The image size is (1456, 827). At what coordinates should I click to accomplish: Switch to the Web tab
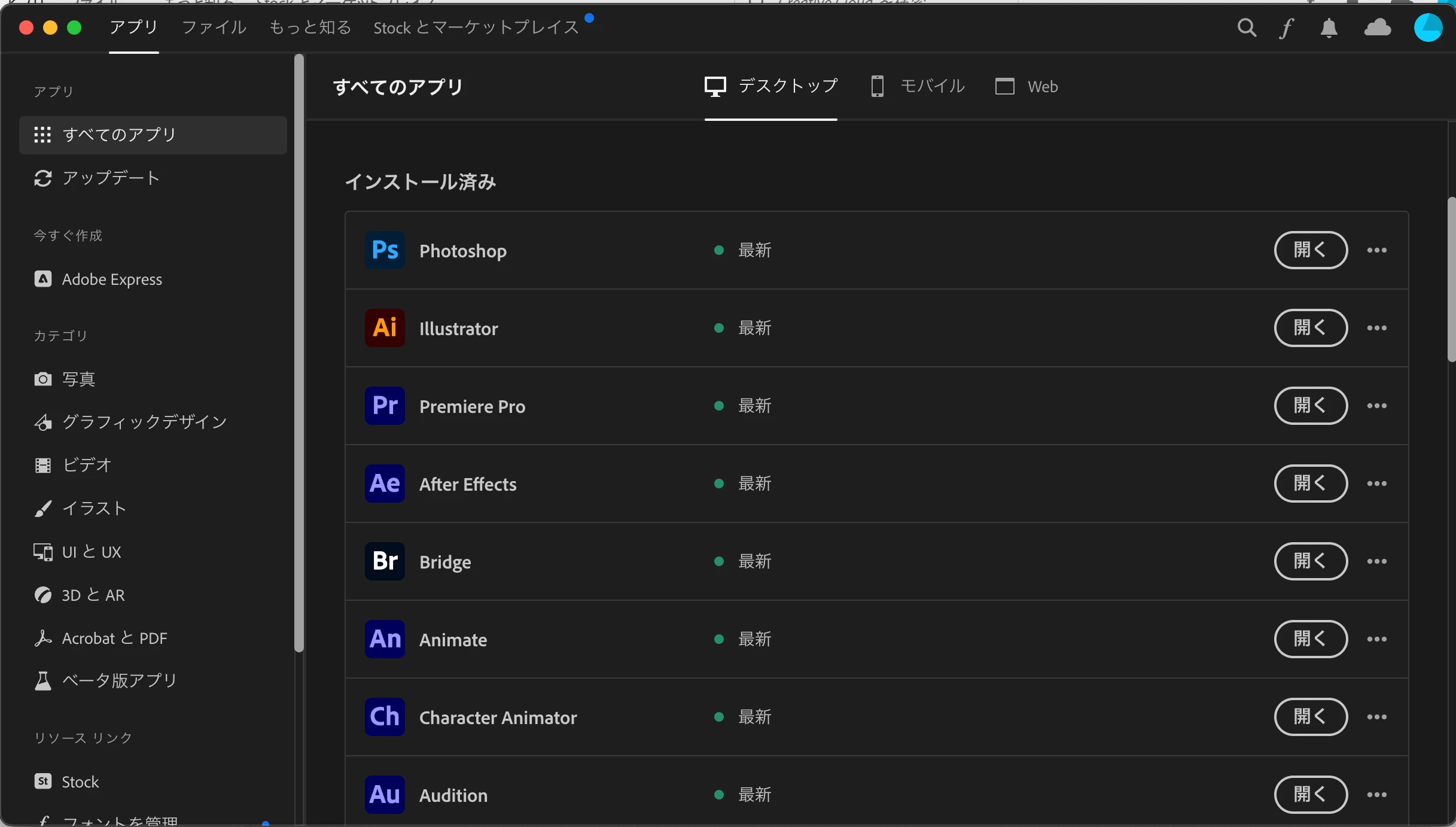(1026, 87)
